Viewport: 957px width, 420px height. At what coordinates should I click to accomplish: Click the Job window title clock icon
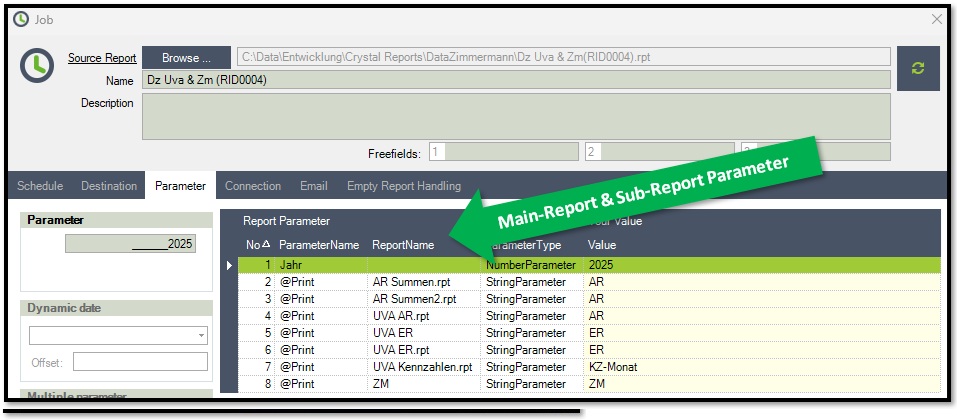tap(20, 19)
